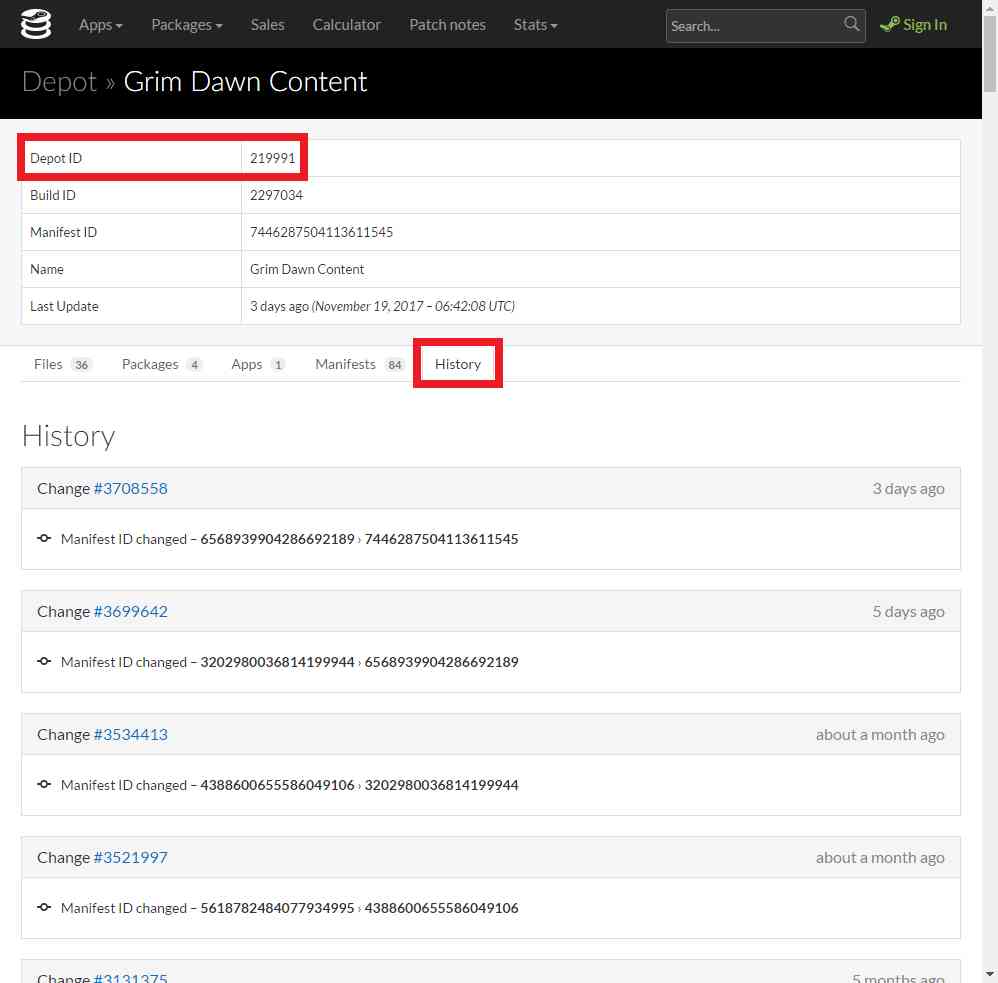Click commit icon in Change #3699642 row
Screen dimensions: 998x983
pyautogui.click(x=44, y=662)
